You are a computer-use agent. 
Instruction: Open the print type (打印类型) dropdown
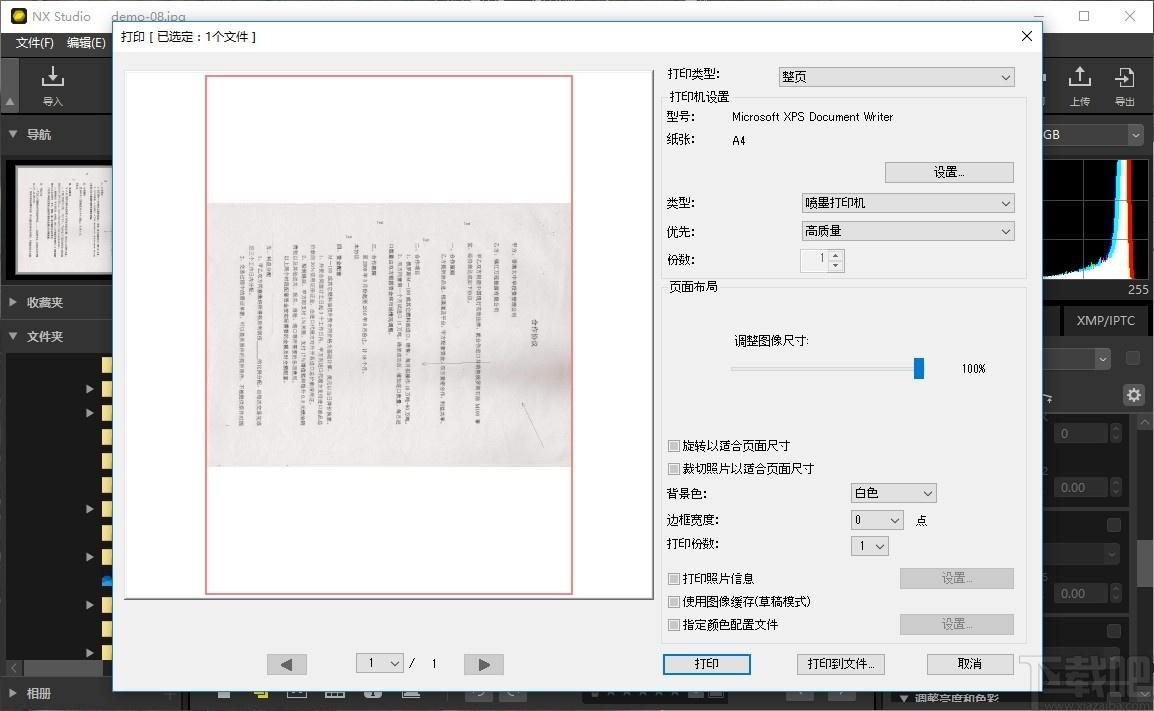[896, 77]
